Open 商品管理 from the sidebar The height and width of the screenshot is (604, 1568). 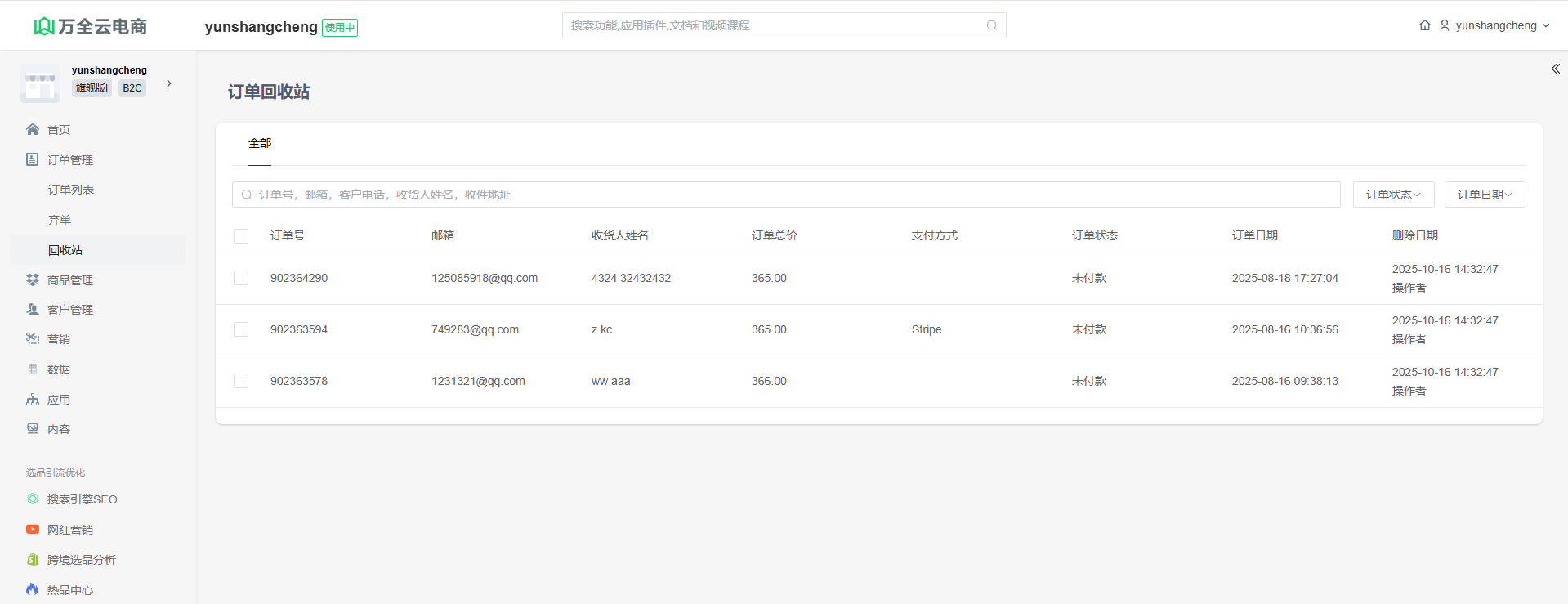(x=70, y=280)
